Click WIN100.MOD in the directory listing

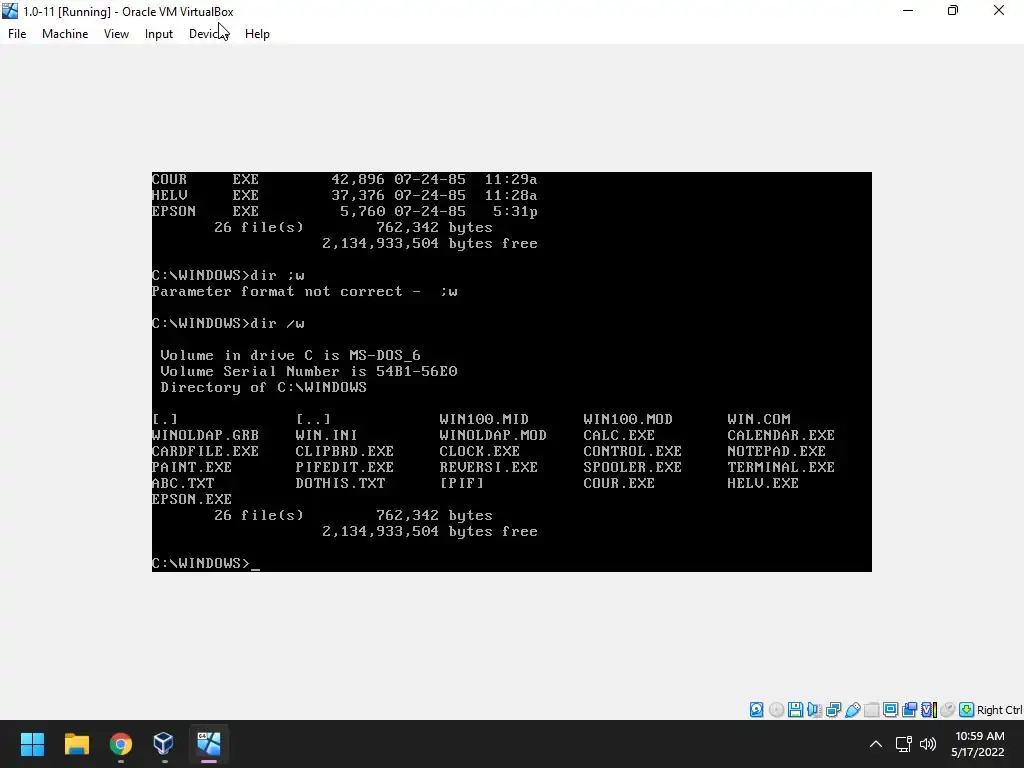(x=628, y=419)
